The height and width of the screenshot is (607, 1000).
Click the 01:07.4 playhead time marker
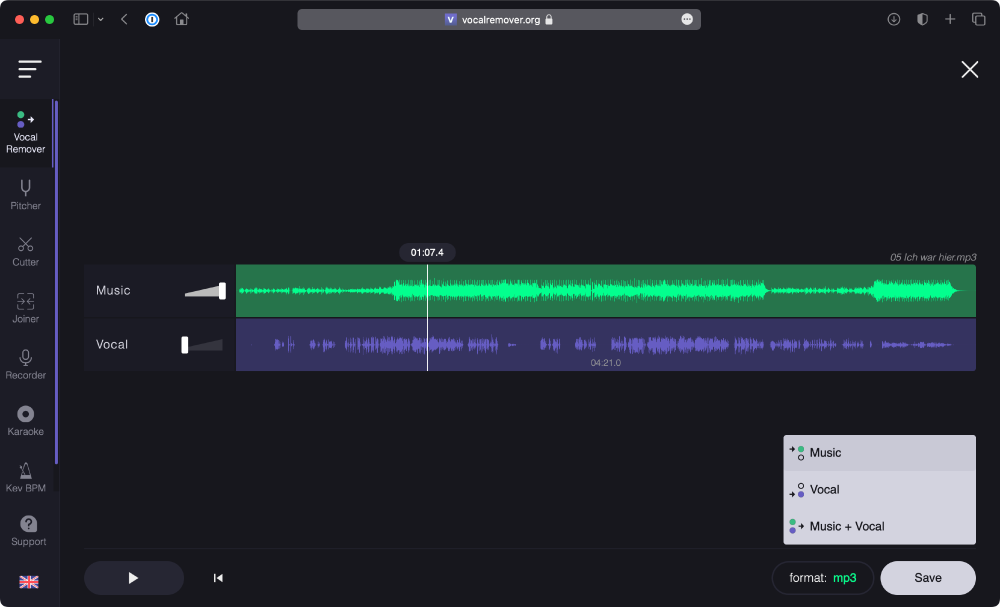coord(427,252)
